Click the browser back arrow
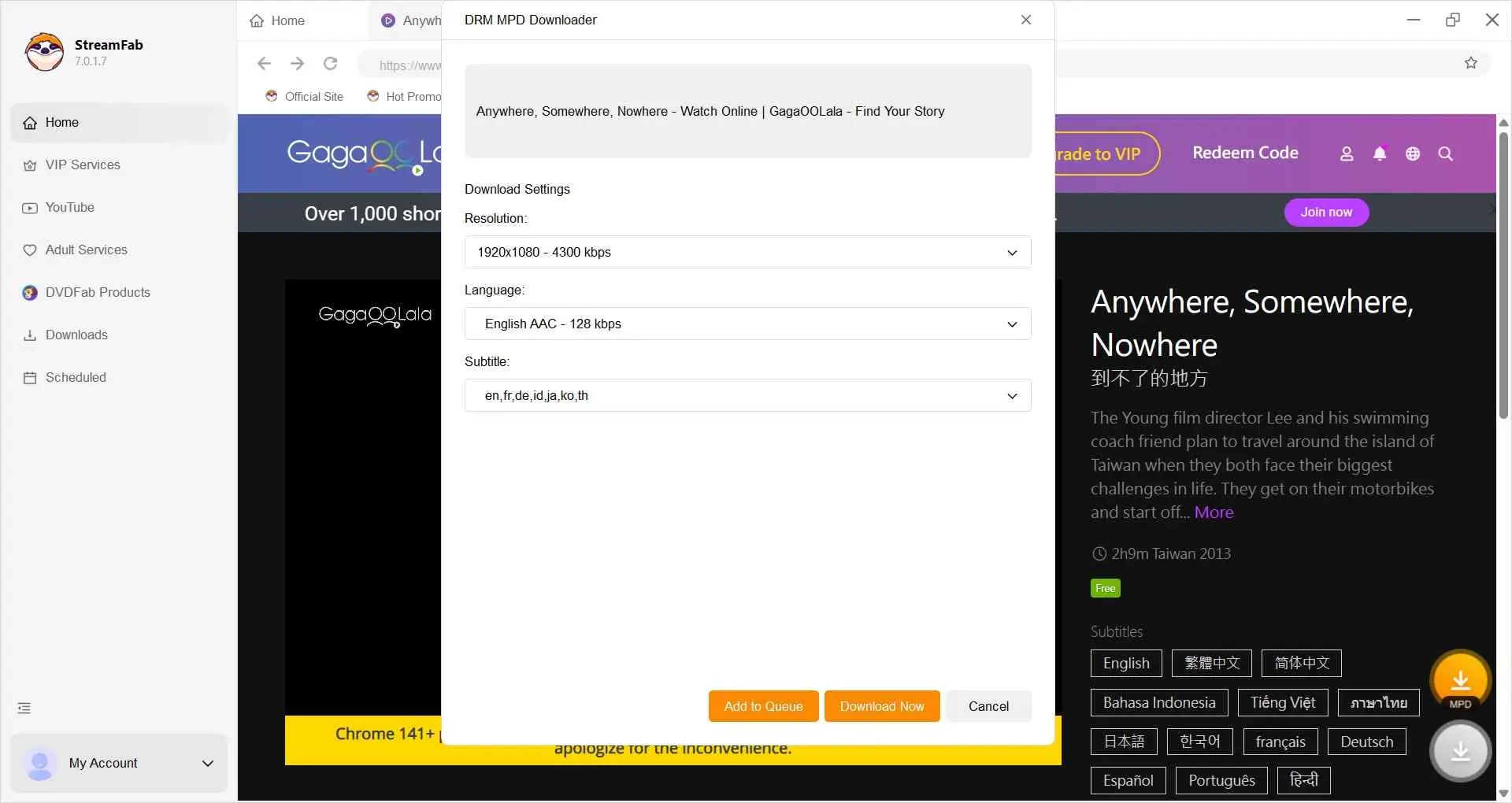 pyautogui.click(x=264, y=64)
